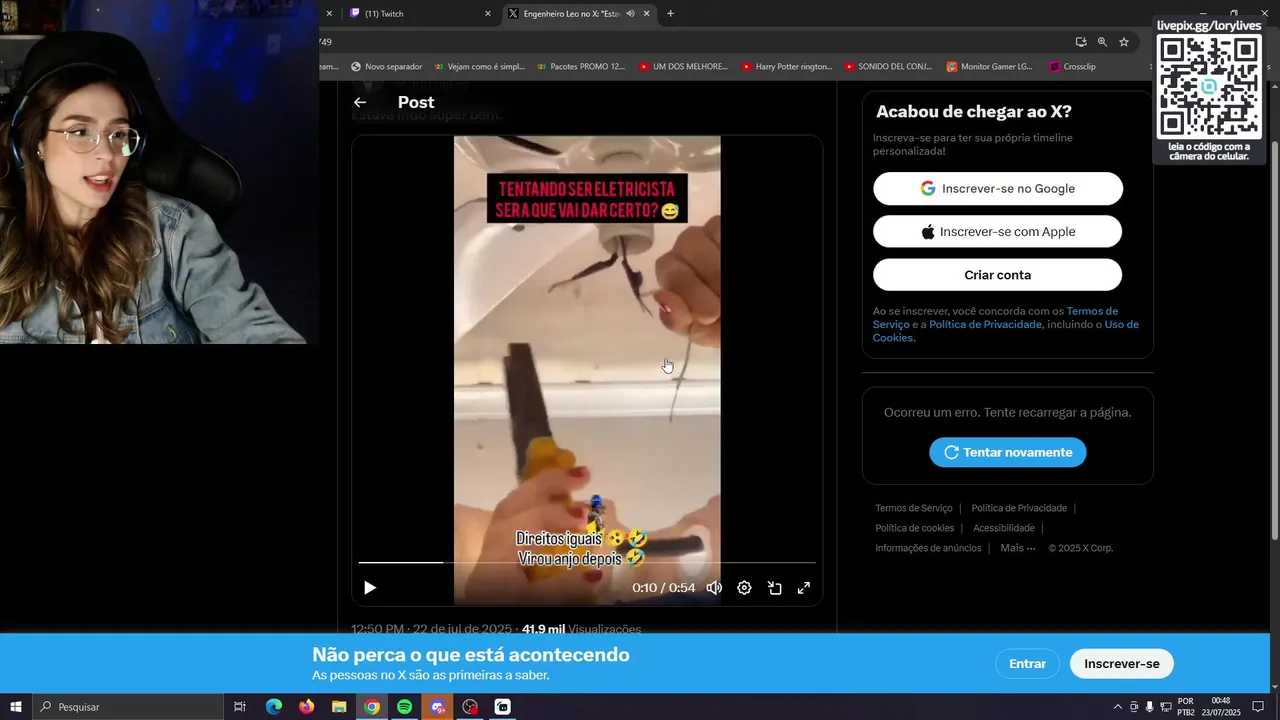Viewport: 1280px width, 720px height.
Task: Open Discord from the taskbar
Action: pyautogui.click(x=437, y=707)
